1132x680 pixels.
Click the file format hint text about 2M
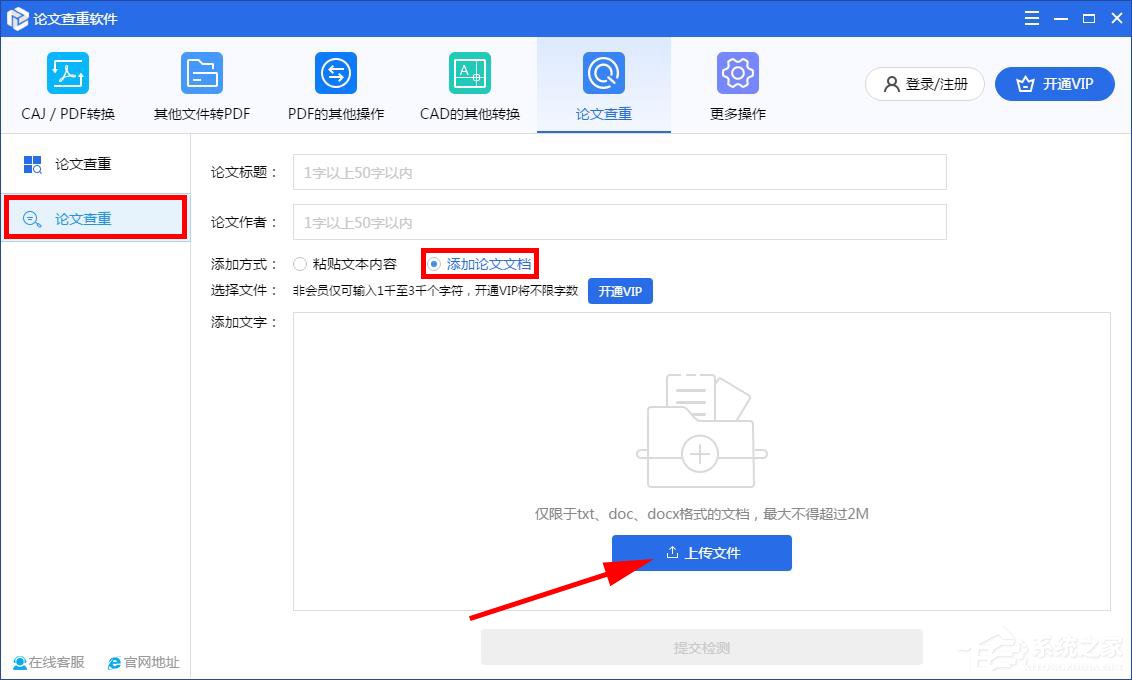pos(702,514)
